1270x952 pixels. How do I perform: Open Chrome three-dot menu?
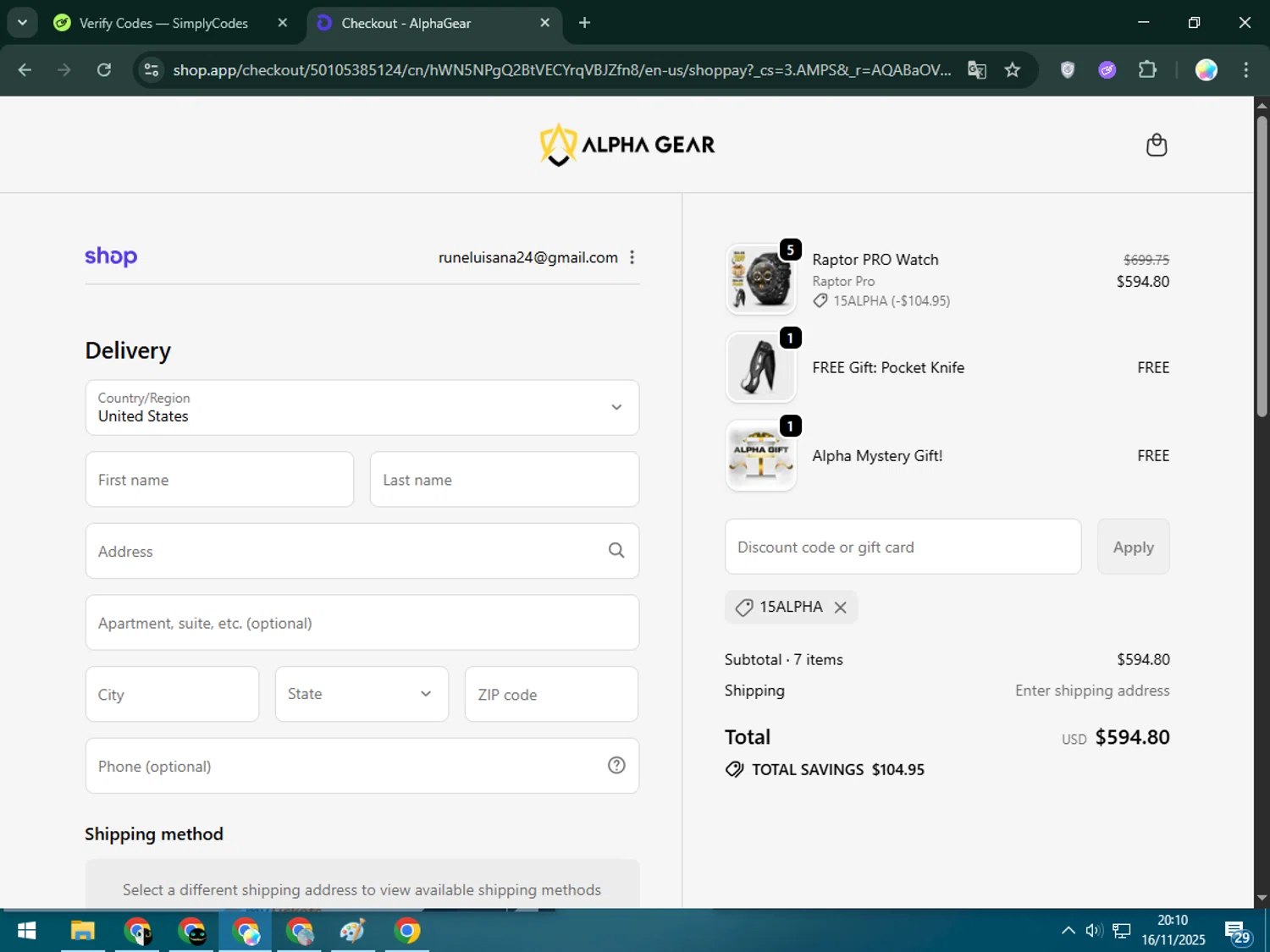(x=1245, y=70)
